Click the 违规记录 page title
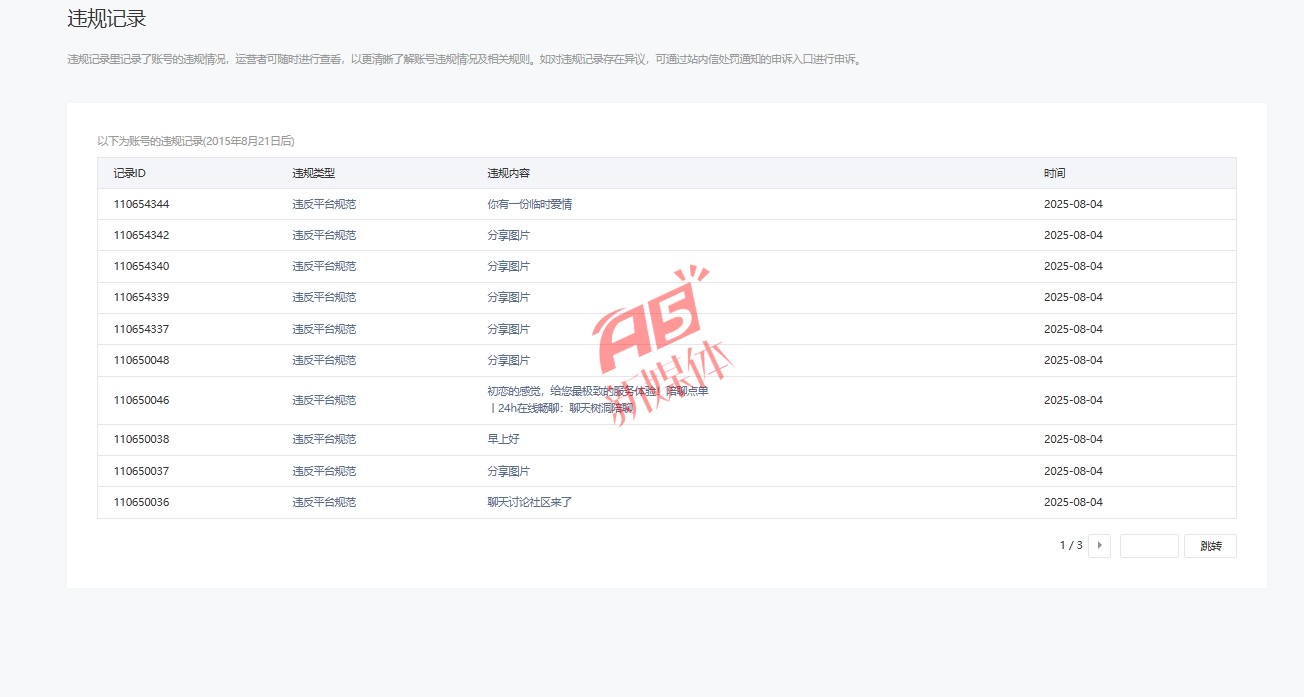The width and height of the screenshot is (1304, 697). (107, 18)
